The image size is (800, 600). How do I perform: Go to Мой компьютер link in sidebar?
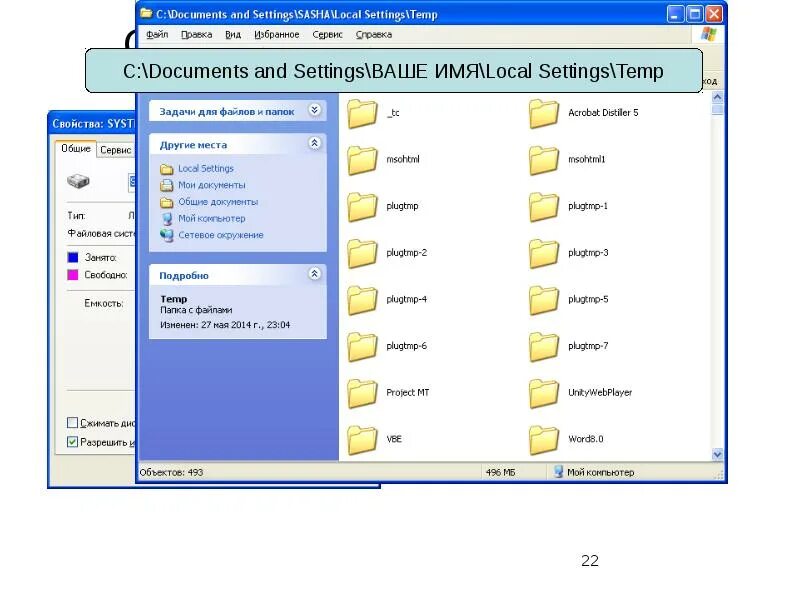tap(212, 218)
